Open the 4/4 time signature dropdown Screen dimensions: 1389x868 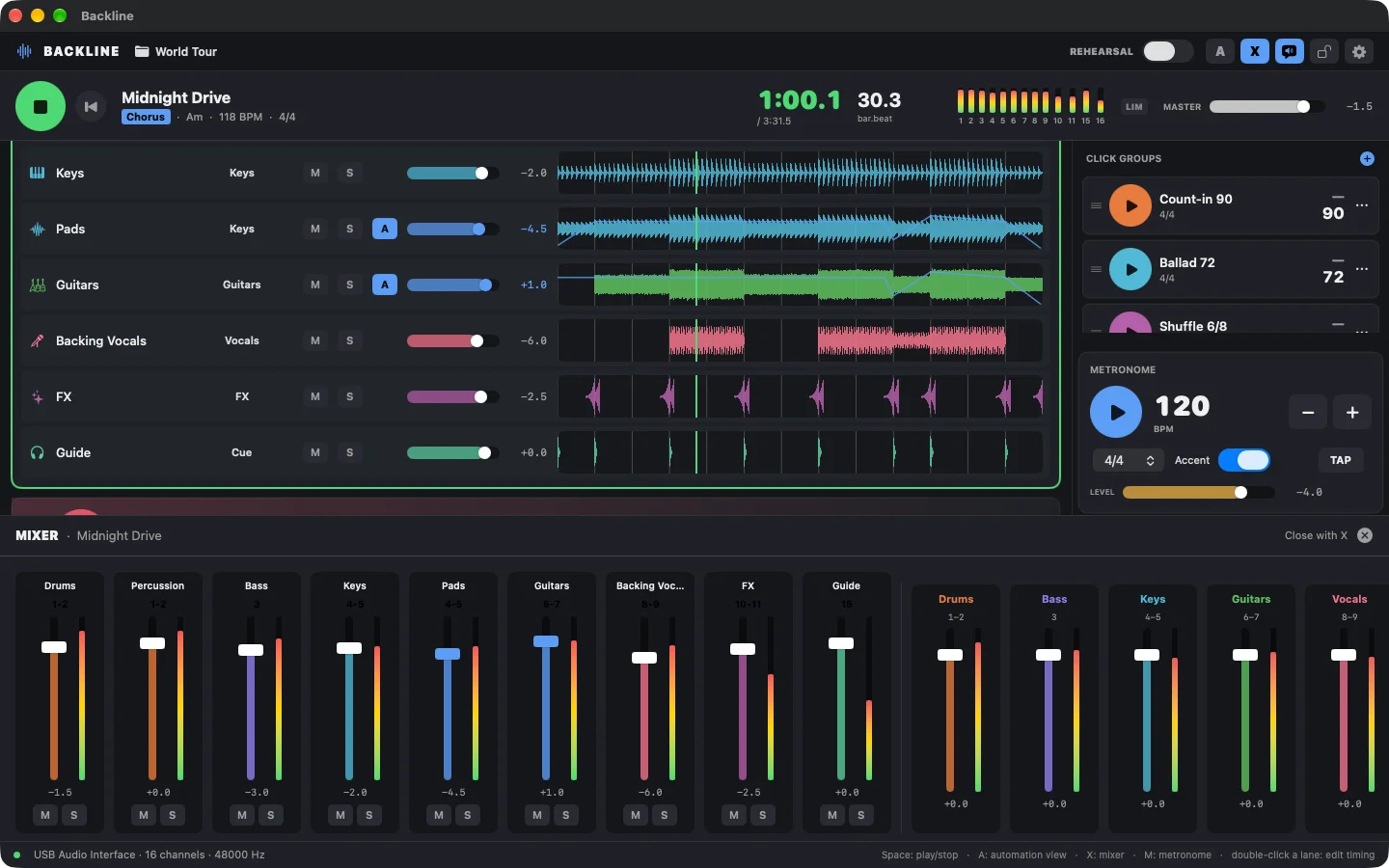[1129, 461]
